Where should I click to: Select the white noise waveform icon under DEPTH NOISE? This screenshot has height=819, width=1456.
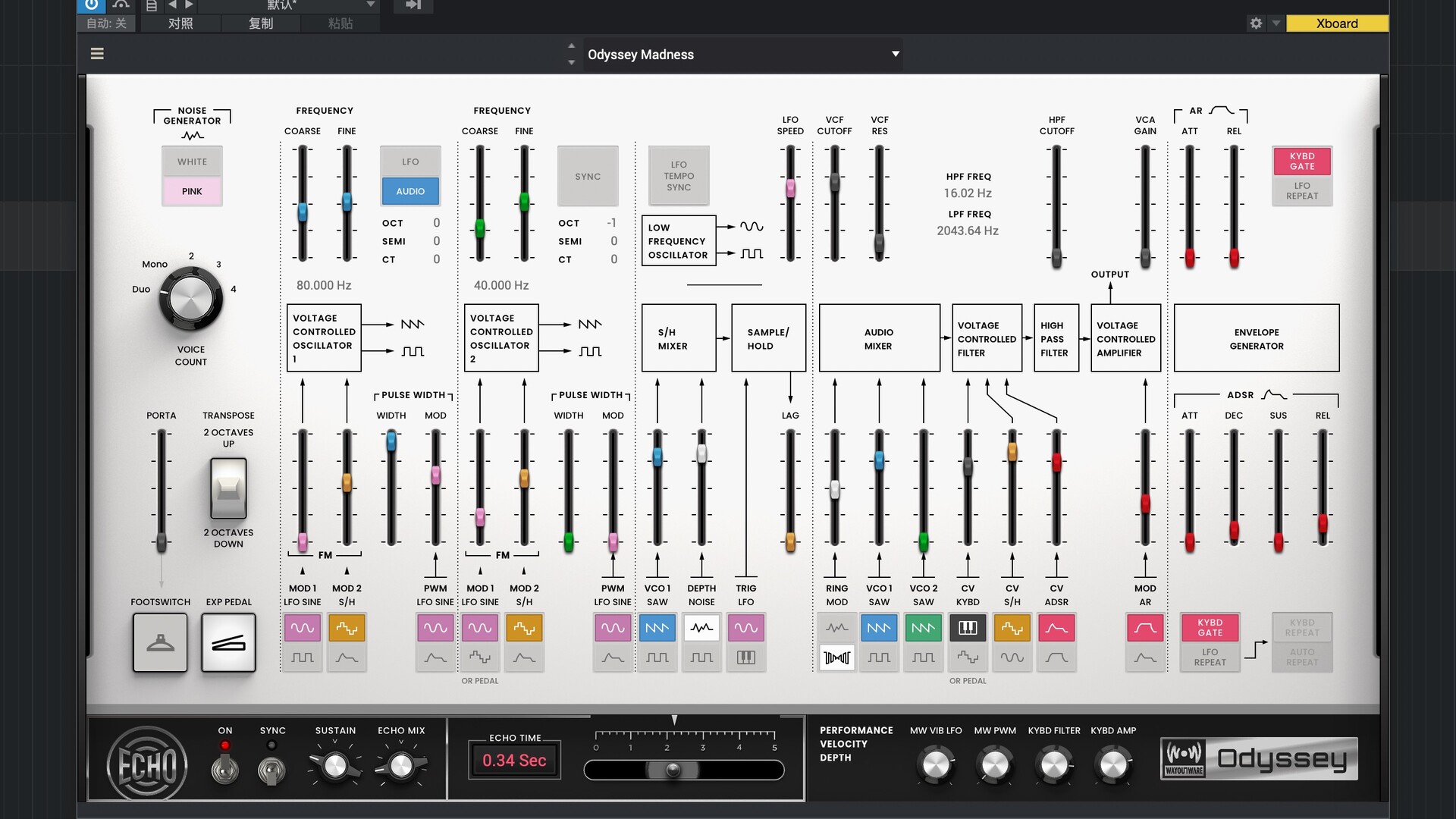[x=701, y=628]
